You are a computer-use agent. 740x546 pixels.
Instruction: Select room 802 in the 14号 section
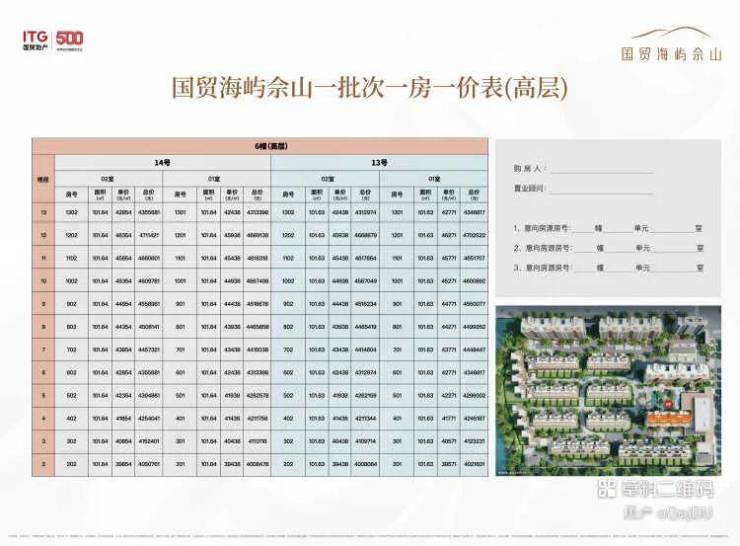(72, 327)
